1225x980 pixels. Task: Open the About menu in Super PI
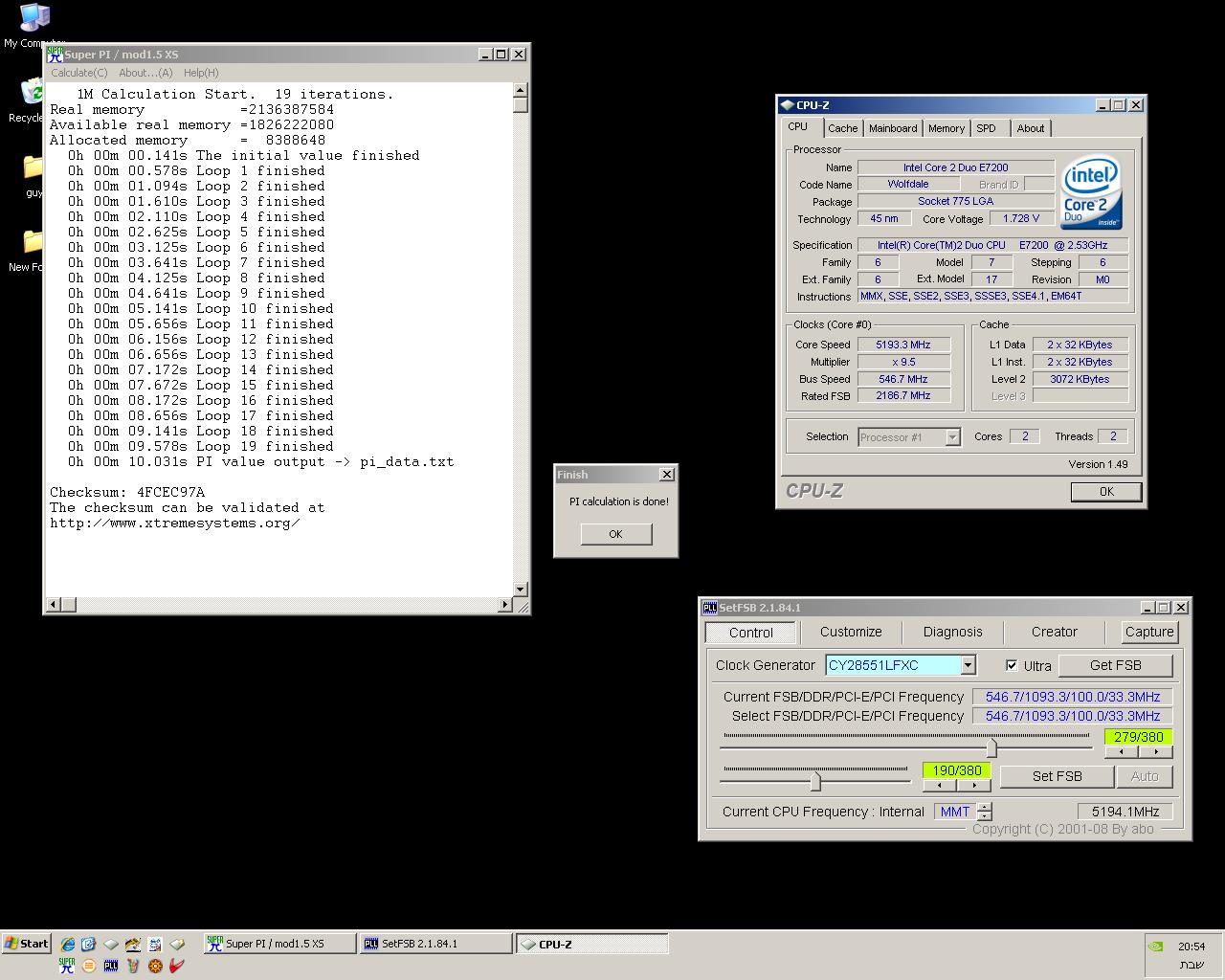click(145, 73)
